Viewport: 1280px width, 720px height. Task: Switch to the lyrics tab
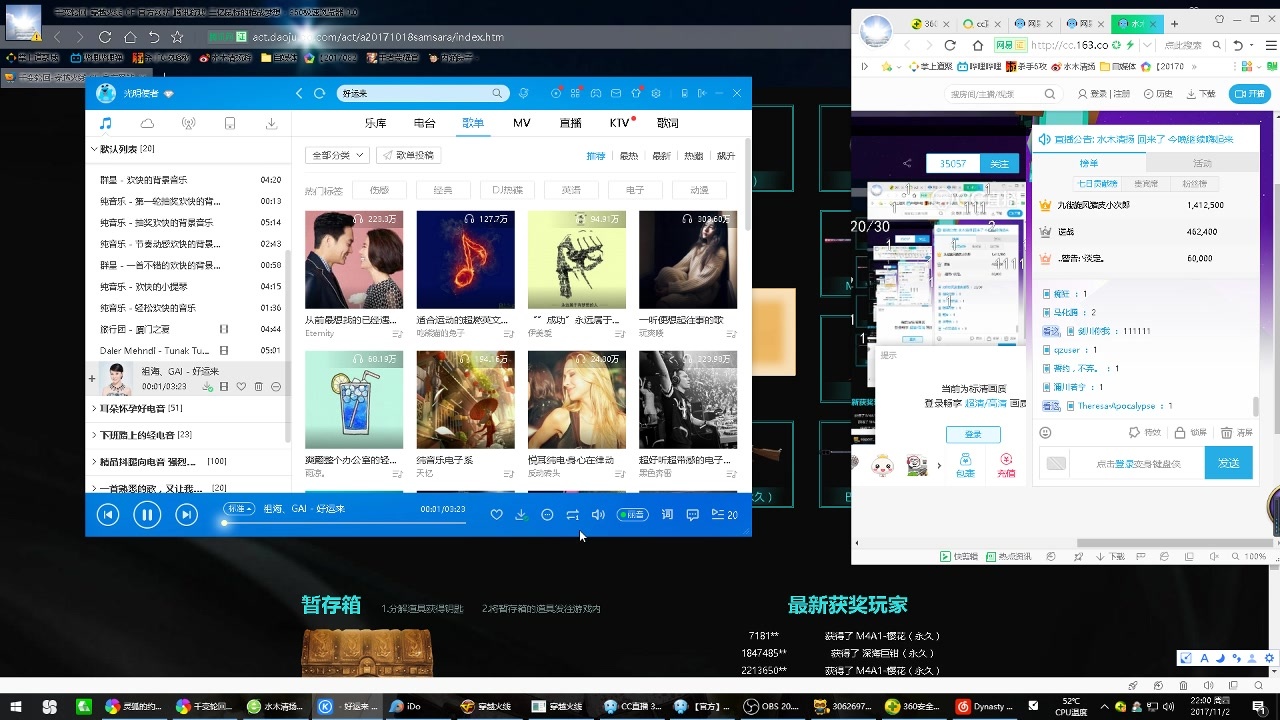tap(667, 123)
